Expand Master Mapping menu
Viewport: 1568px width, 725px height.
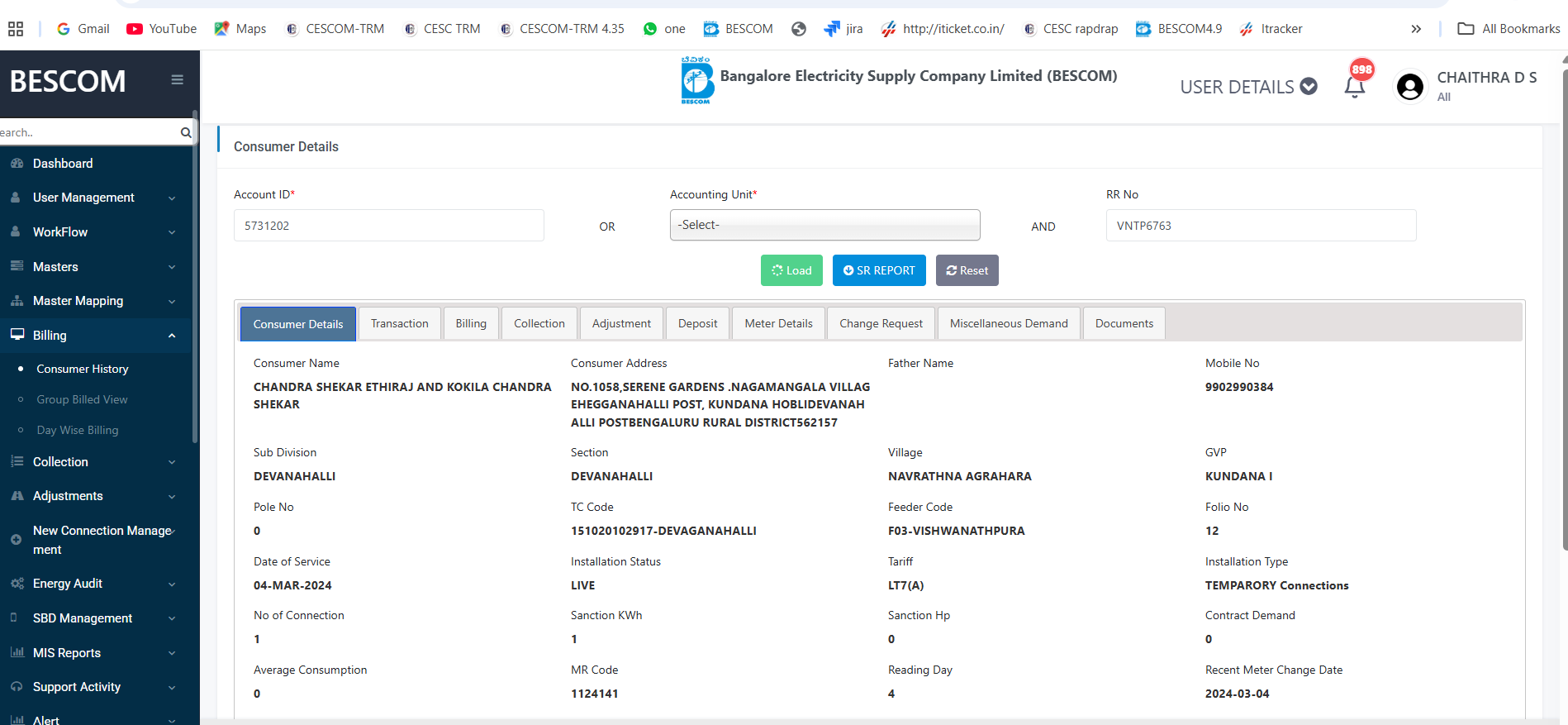(96, 301)
